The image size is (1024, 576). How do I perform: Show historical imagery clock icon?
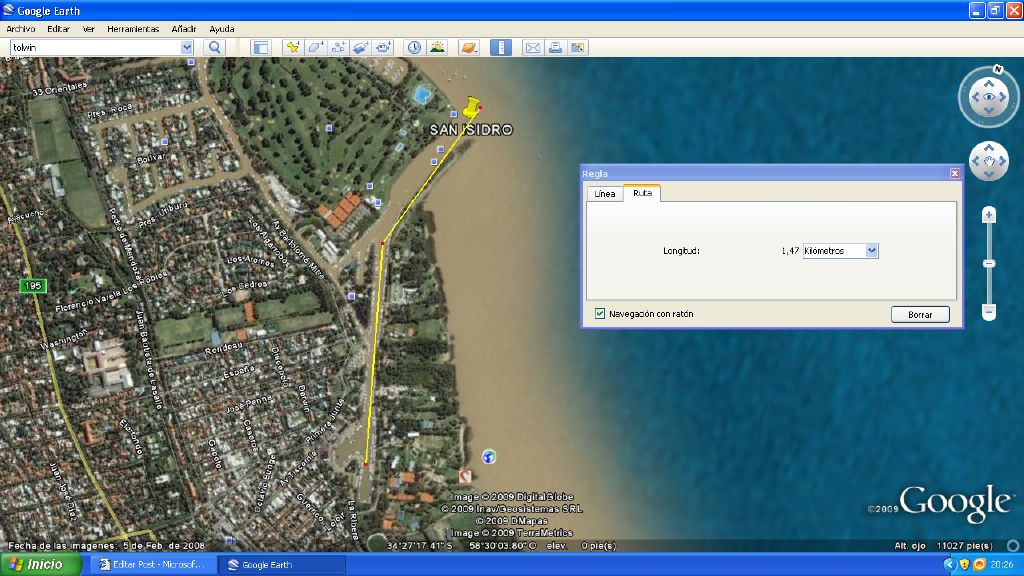pos(415,47)
